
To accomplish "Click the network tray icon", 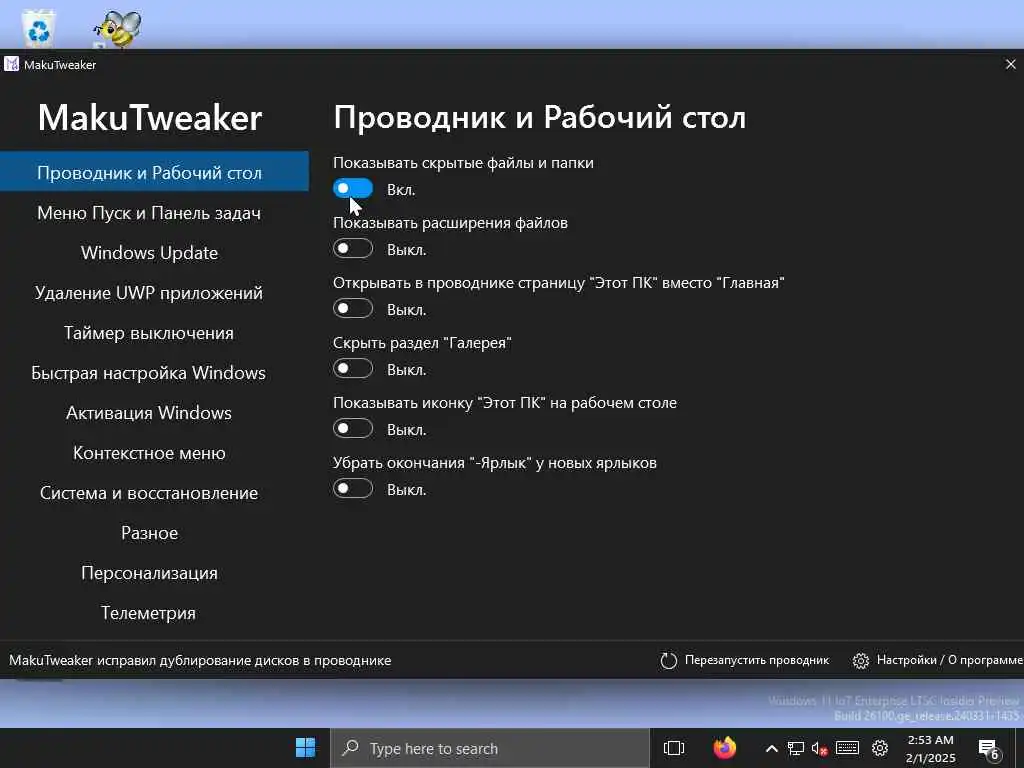I will [x=795, y=748].
